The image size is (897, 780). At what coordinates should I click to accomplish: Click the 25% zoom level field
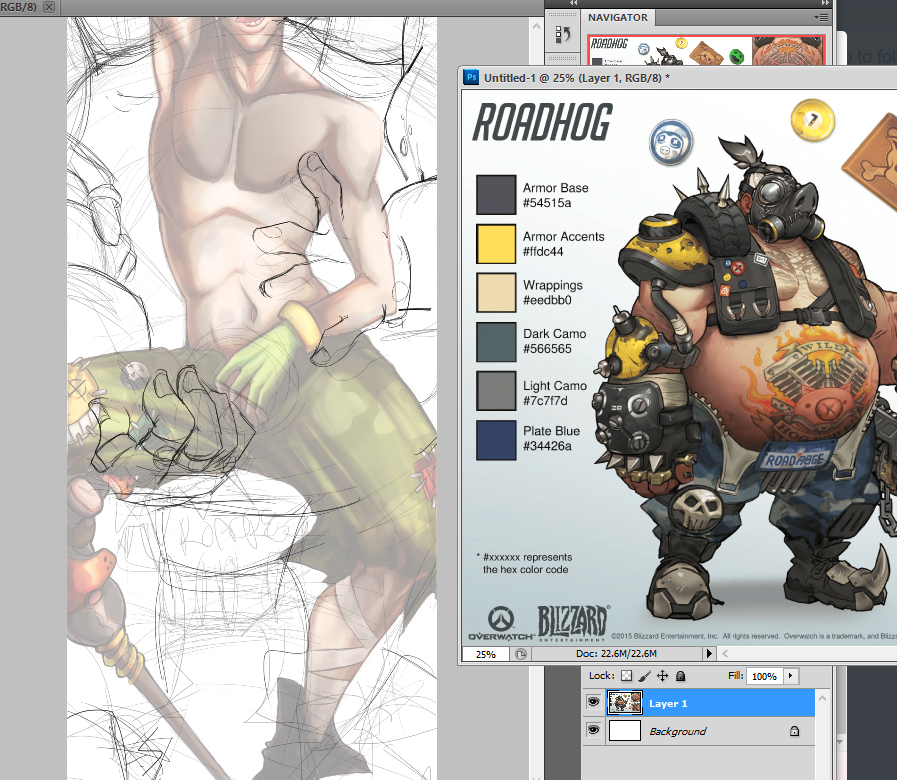pos(486,654)
